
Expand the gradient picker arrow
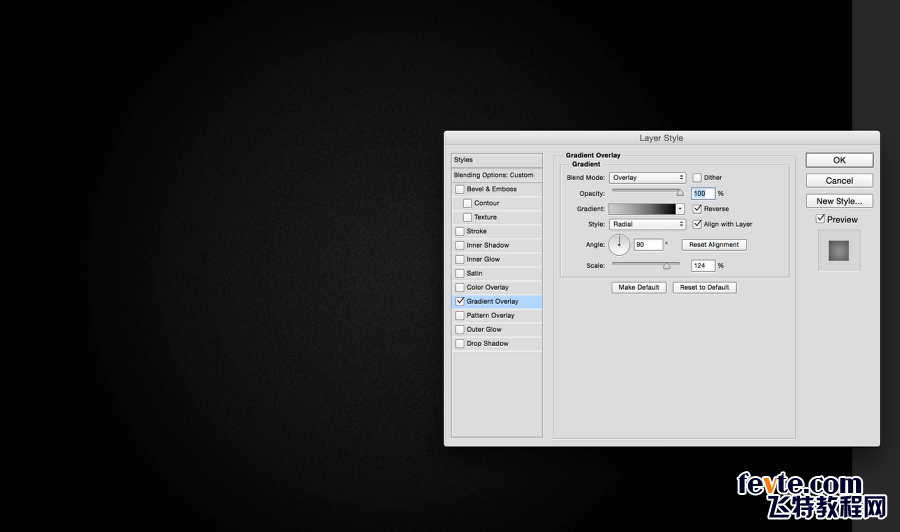click(680, 209)
